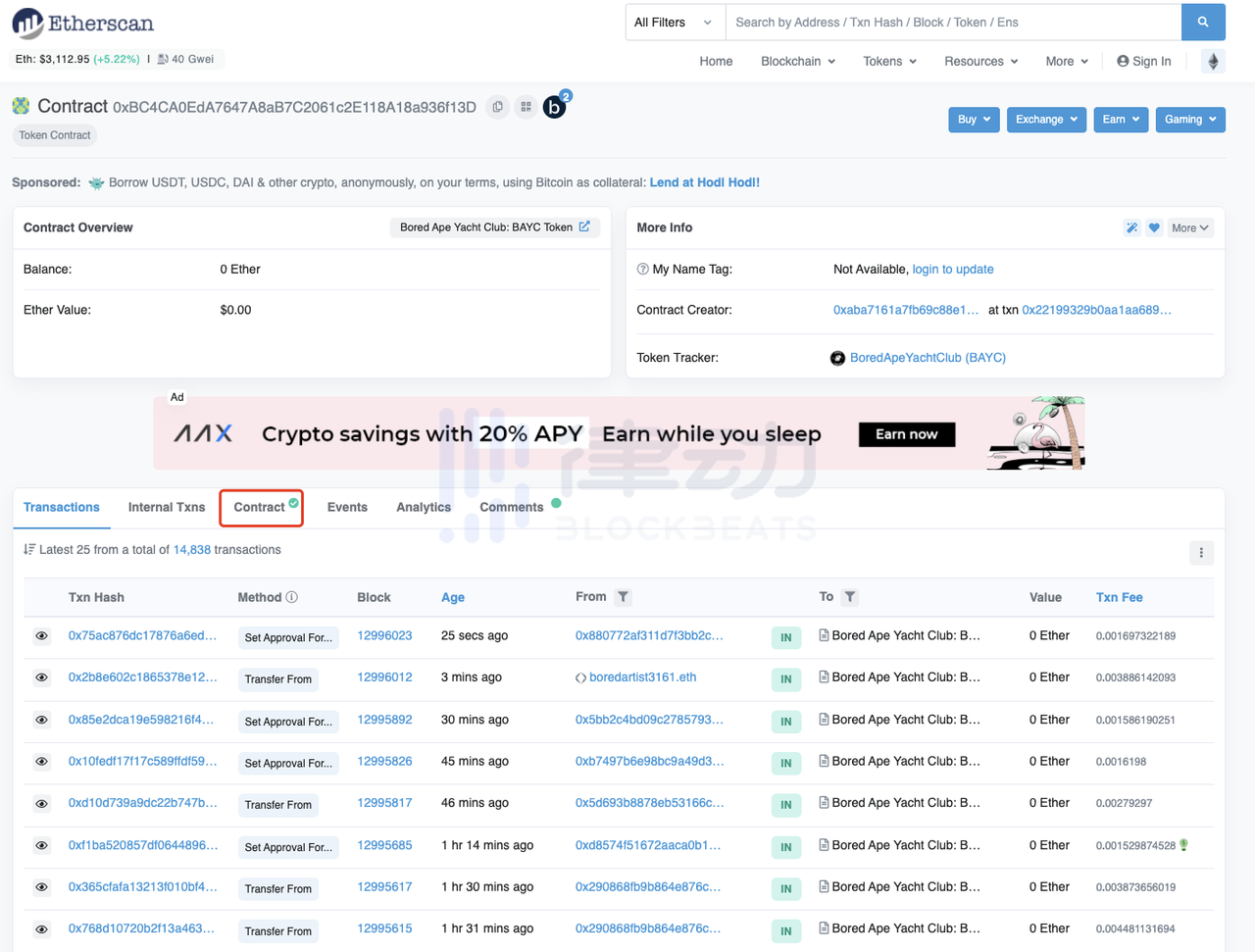
Task: Toggle eye icon for block 12995892 row
Action: click(x=42, y=720)
